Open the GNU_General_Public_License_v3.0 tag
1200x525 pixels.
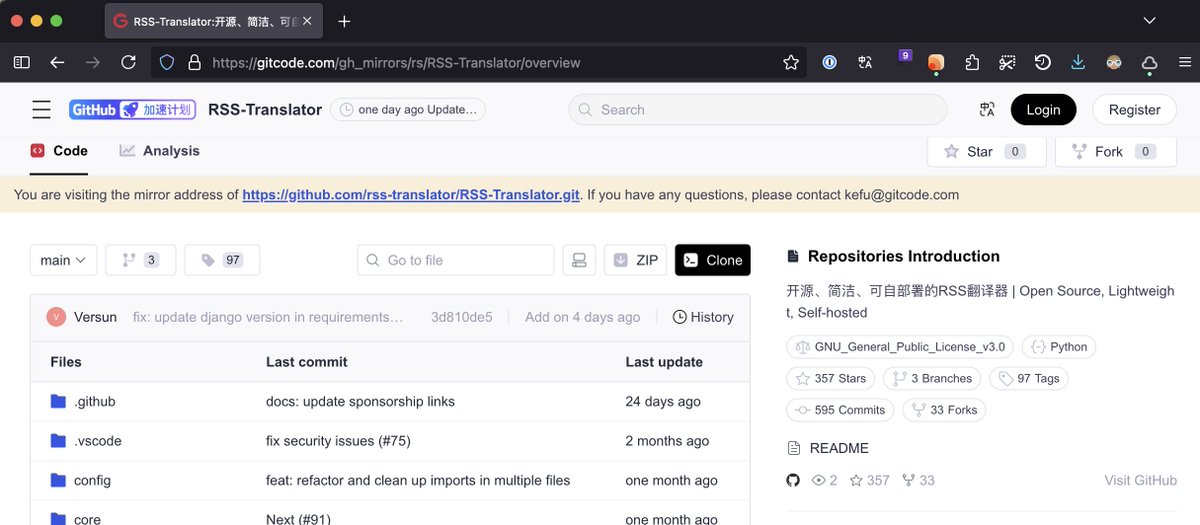(x=900, y=347)
